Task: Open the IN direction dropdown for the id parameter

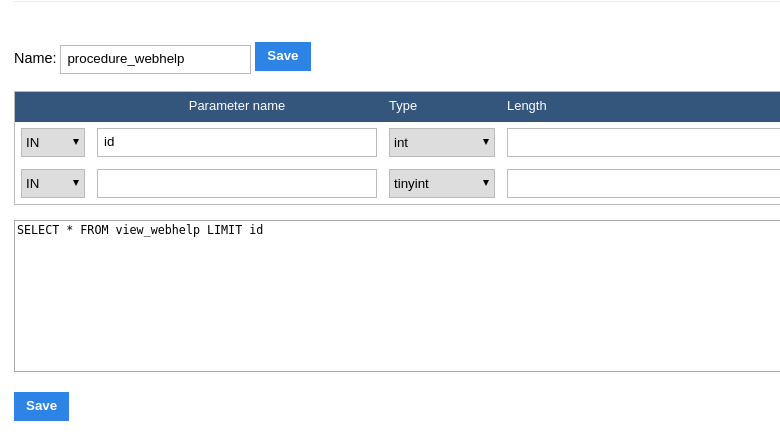Action: [x=53, y=142]
